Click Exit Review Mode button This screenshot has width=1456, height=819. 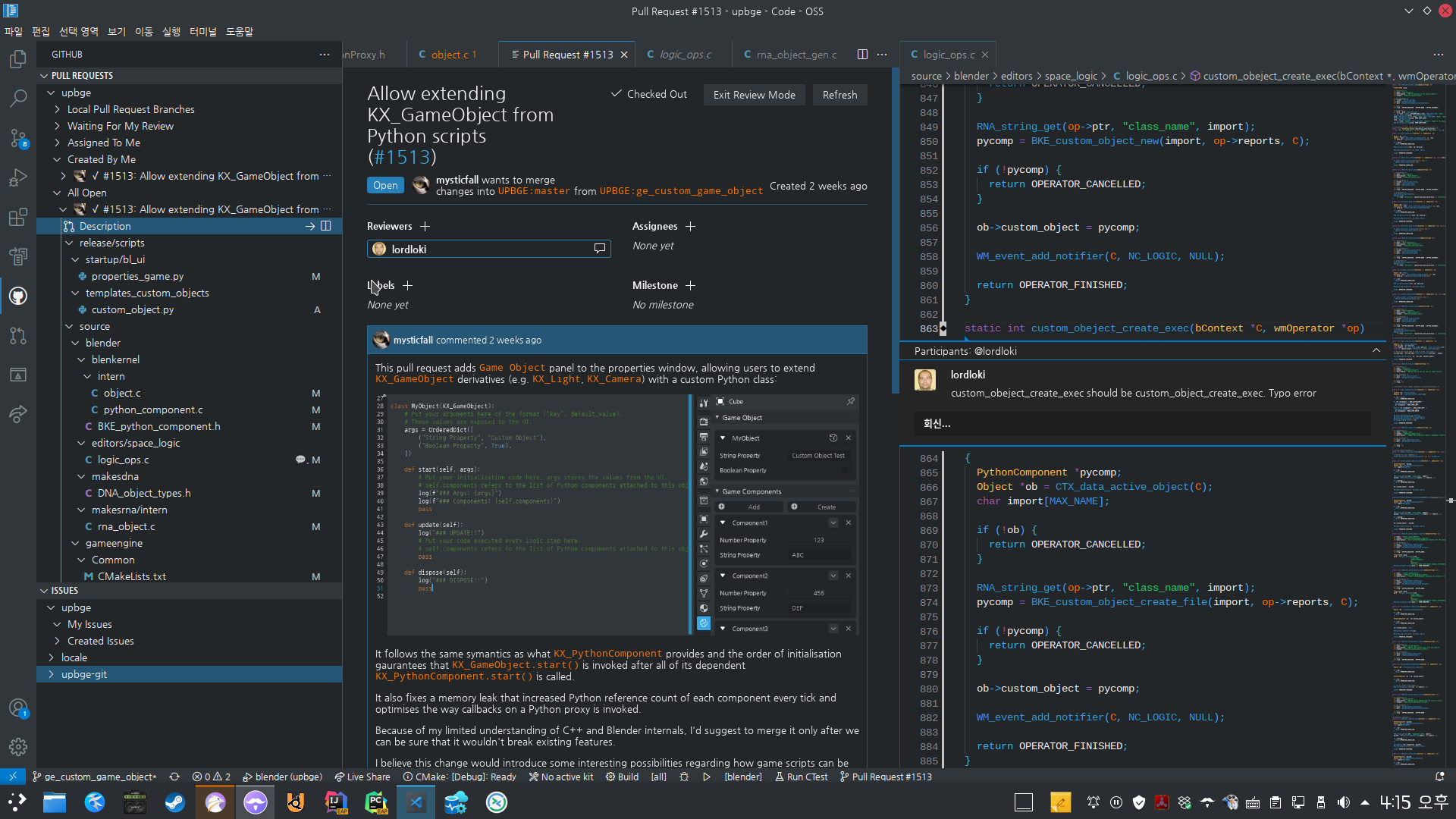click(x=754, y=95)
